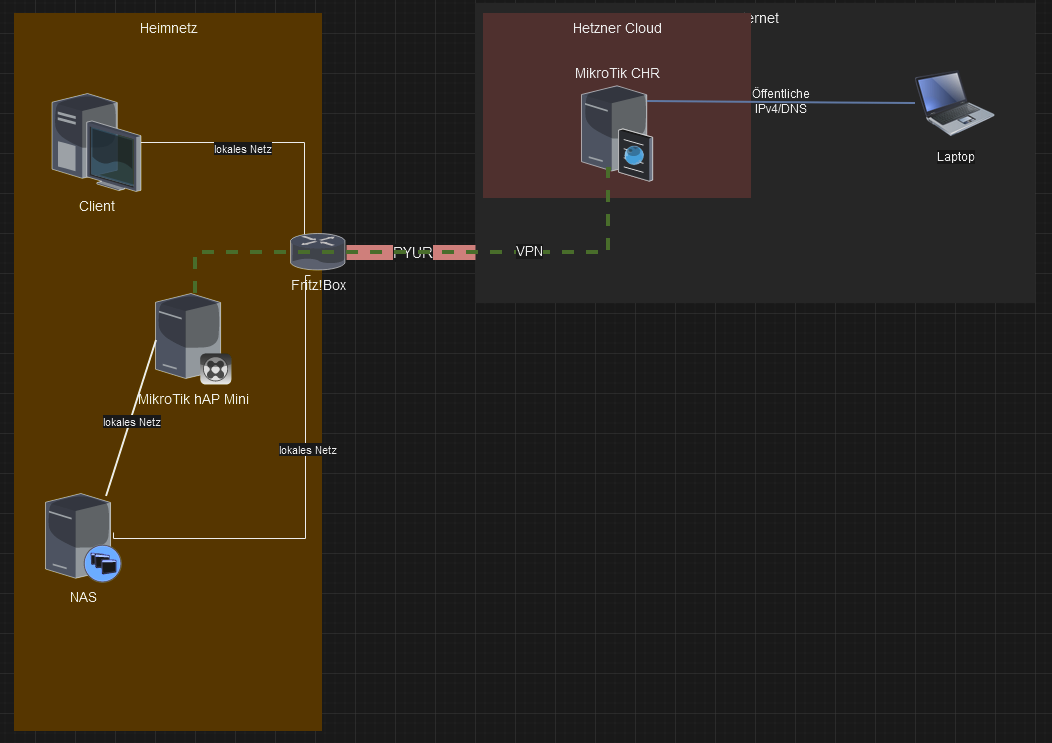Click the 'MikroTik hAP Mini' label

pos(193,399)
